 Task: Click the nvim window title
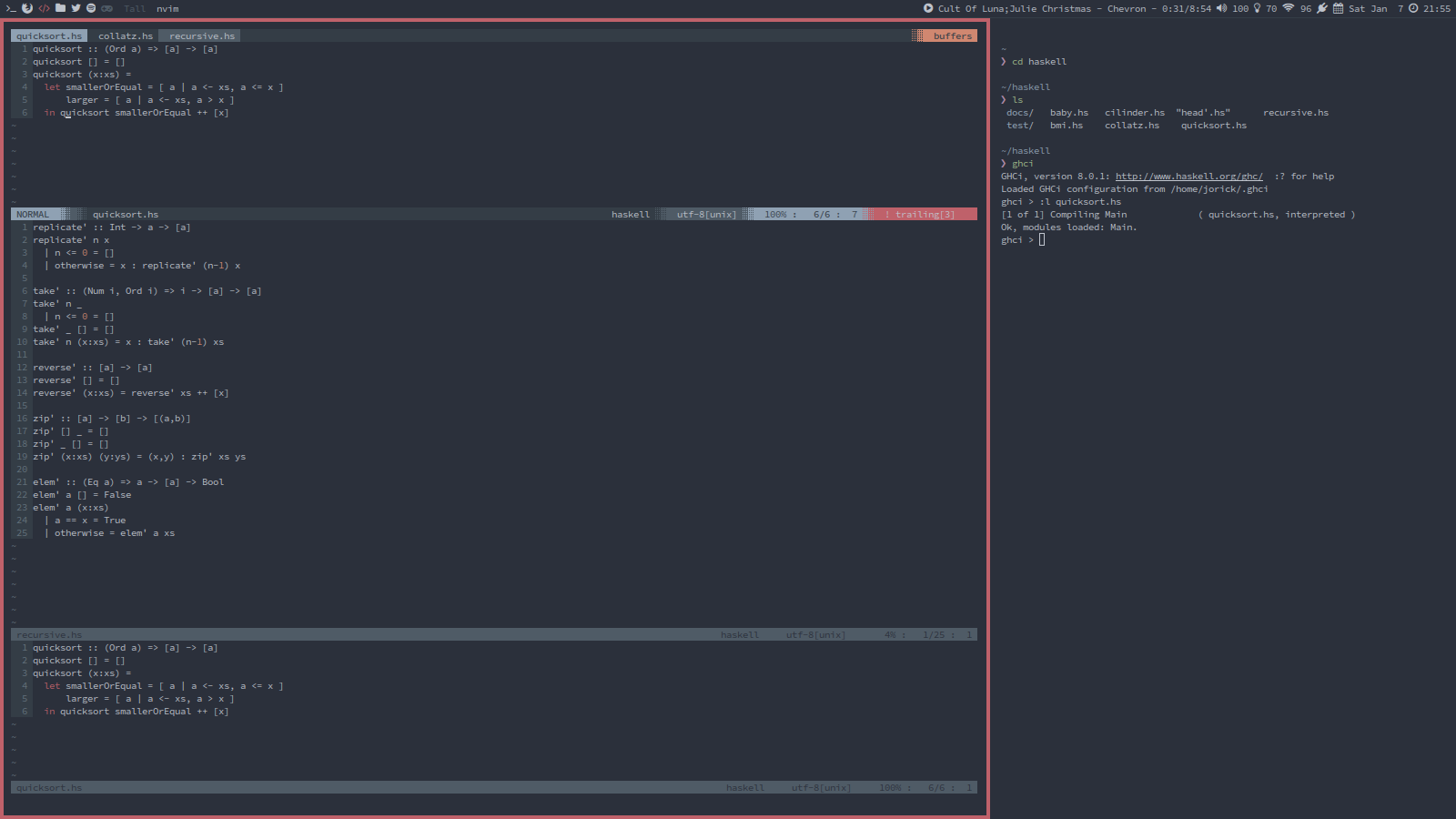click(x=167, y=9)
